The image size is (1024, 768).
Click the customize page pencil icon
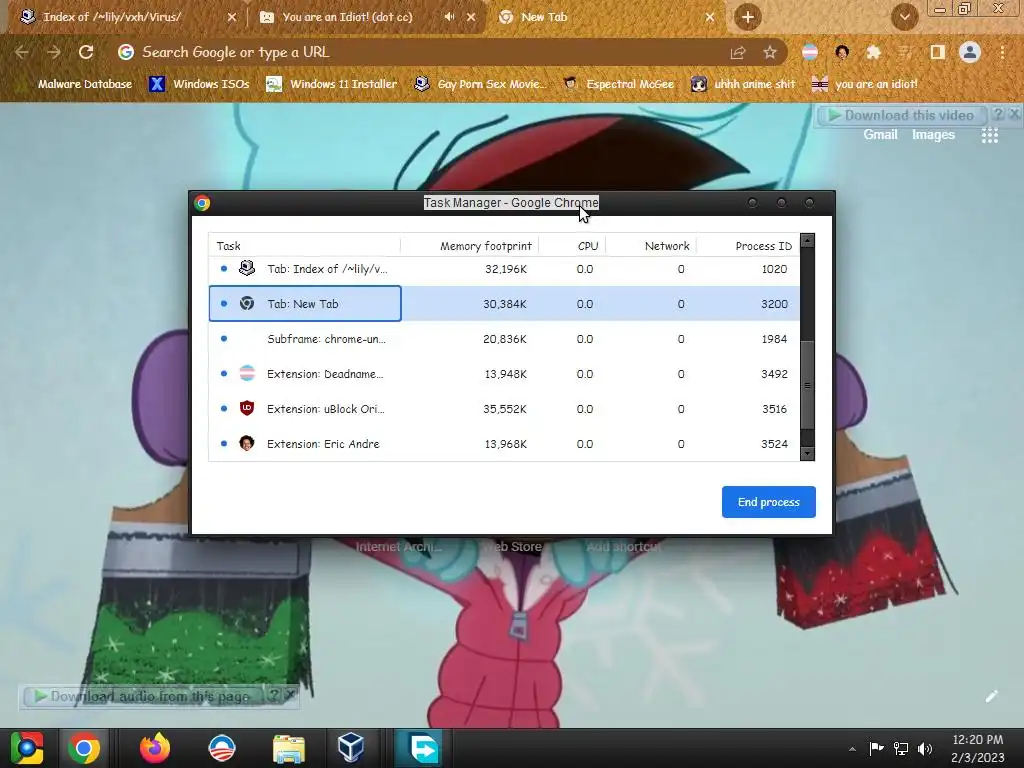(x=991, y=696)
